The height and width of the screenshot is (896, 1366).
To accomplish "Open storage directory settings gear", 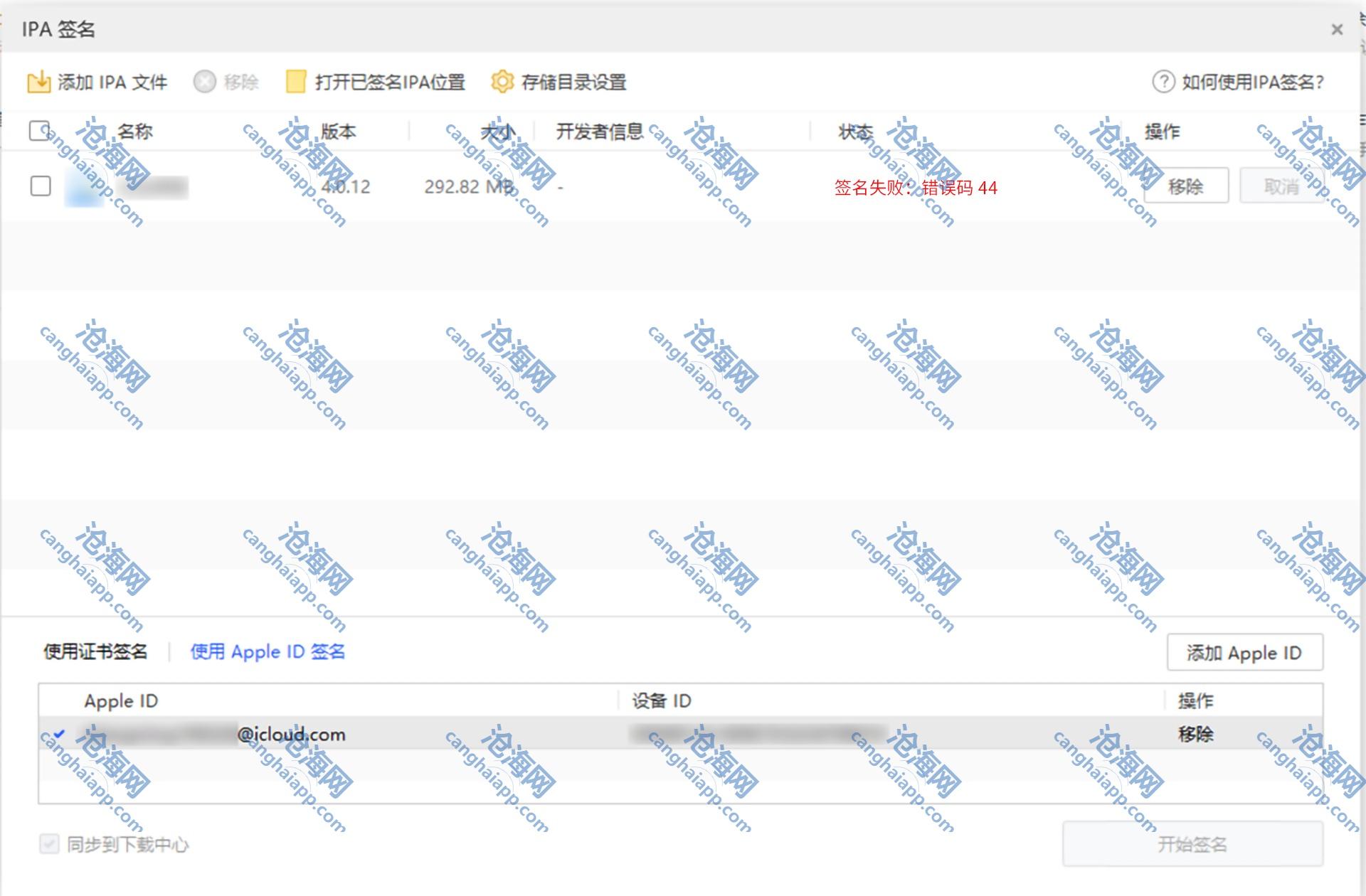I will [502, 82].
